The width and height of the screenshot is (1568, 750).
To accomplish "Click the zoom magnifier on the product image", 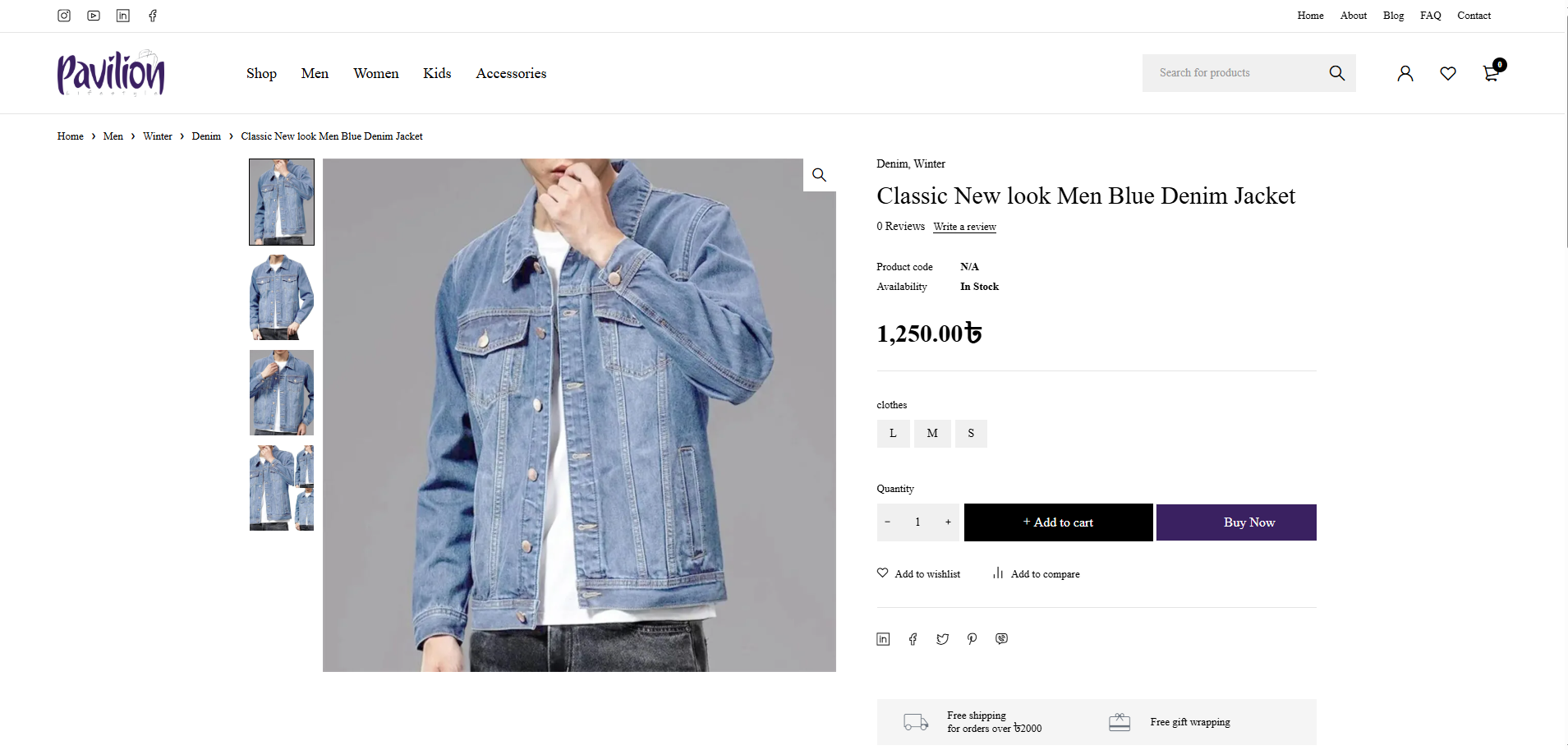I will [x=819, y=174].
